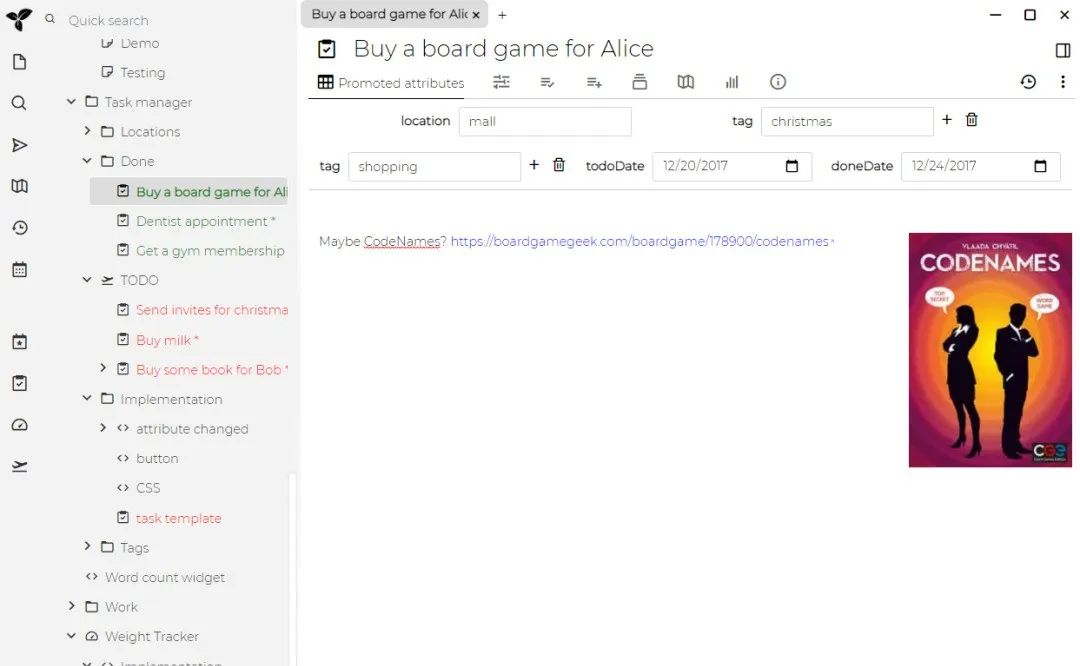Screen dimensions: 1080x666
Task: Expand attribute changed node
Action: [103, 428]
